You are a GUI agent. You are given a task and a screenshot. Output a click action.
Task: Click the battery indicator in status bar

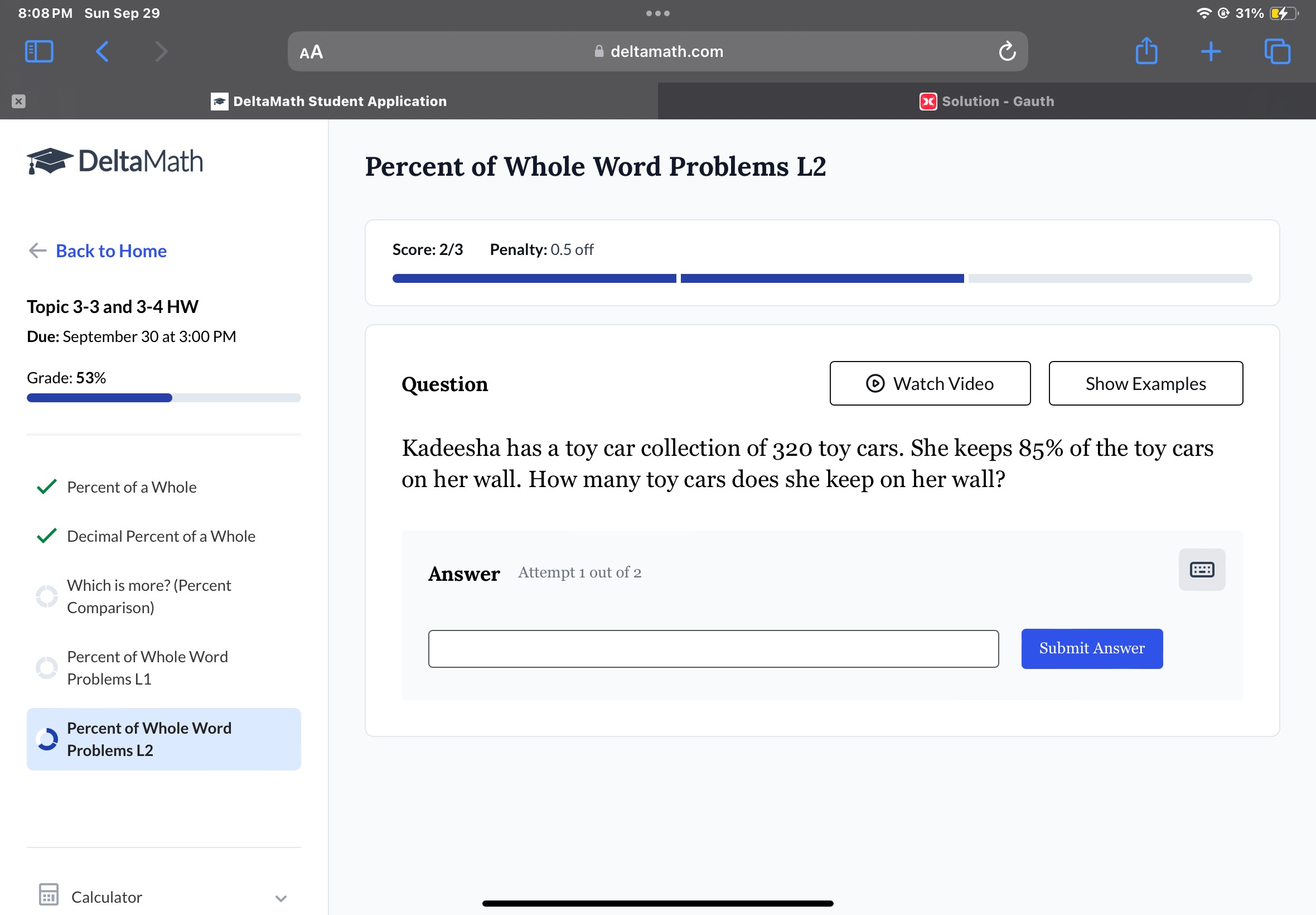click(1284, 13)
